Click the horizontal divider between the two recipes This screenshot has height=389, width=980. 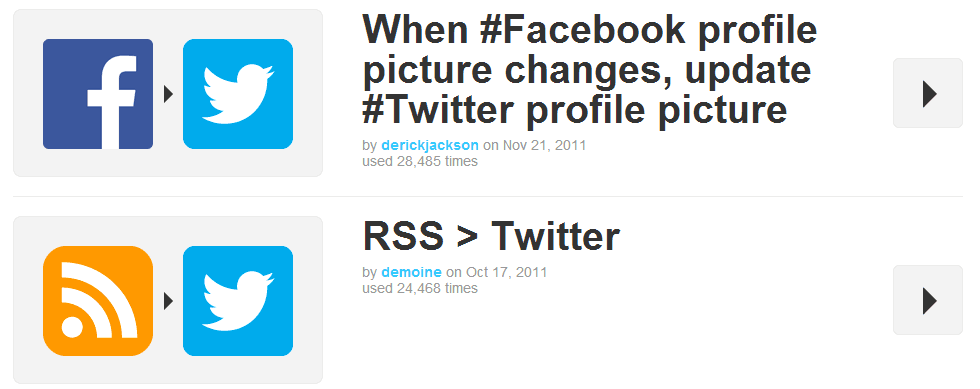(x=488, y=196)
